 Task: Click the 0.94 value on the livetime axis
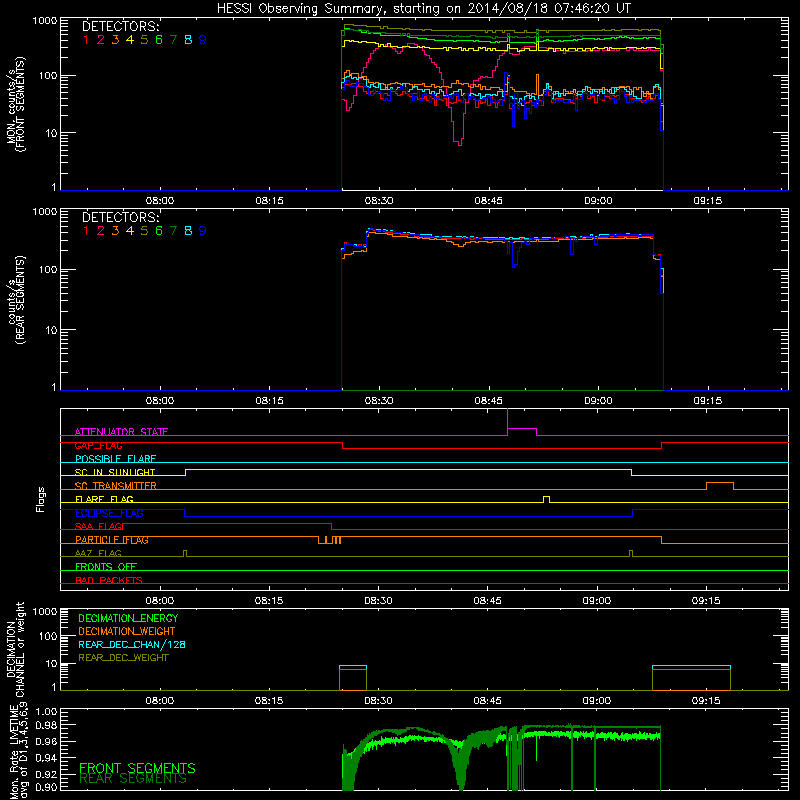(x=46, y=758)
